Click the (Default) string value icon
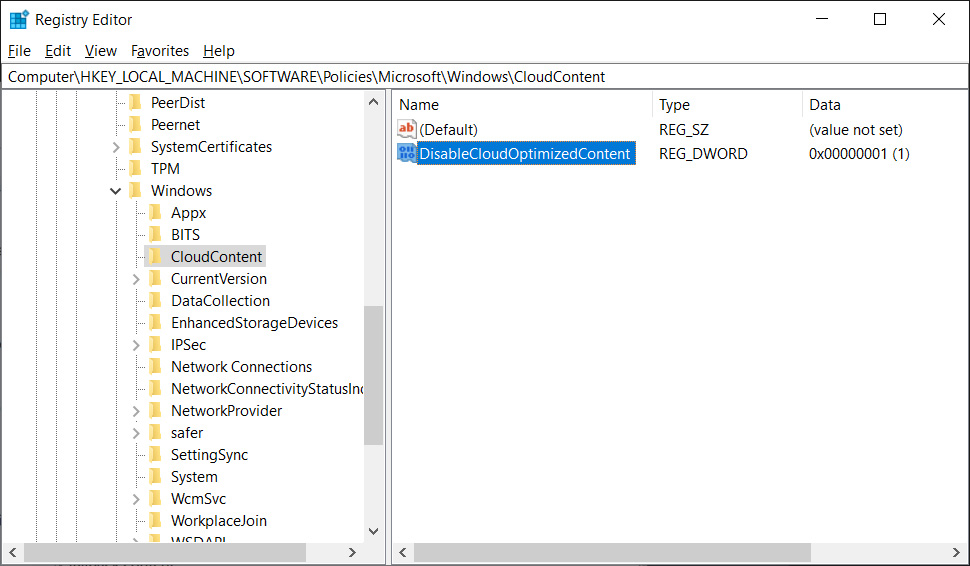The width and height of the screenshot is (970, 566). click(406, 129)
